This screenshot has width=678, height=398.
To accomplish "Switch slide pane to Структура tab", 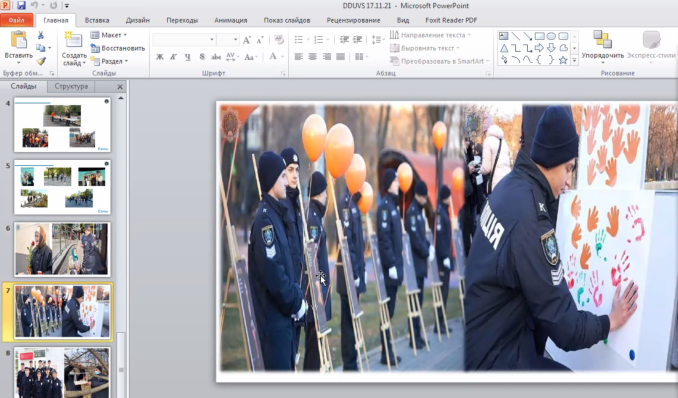I will tap(71, 86).
